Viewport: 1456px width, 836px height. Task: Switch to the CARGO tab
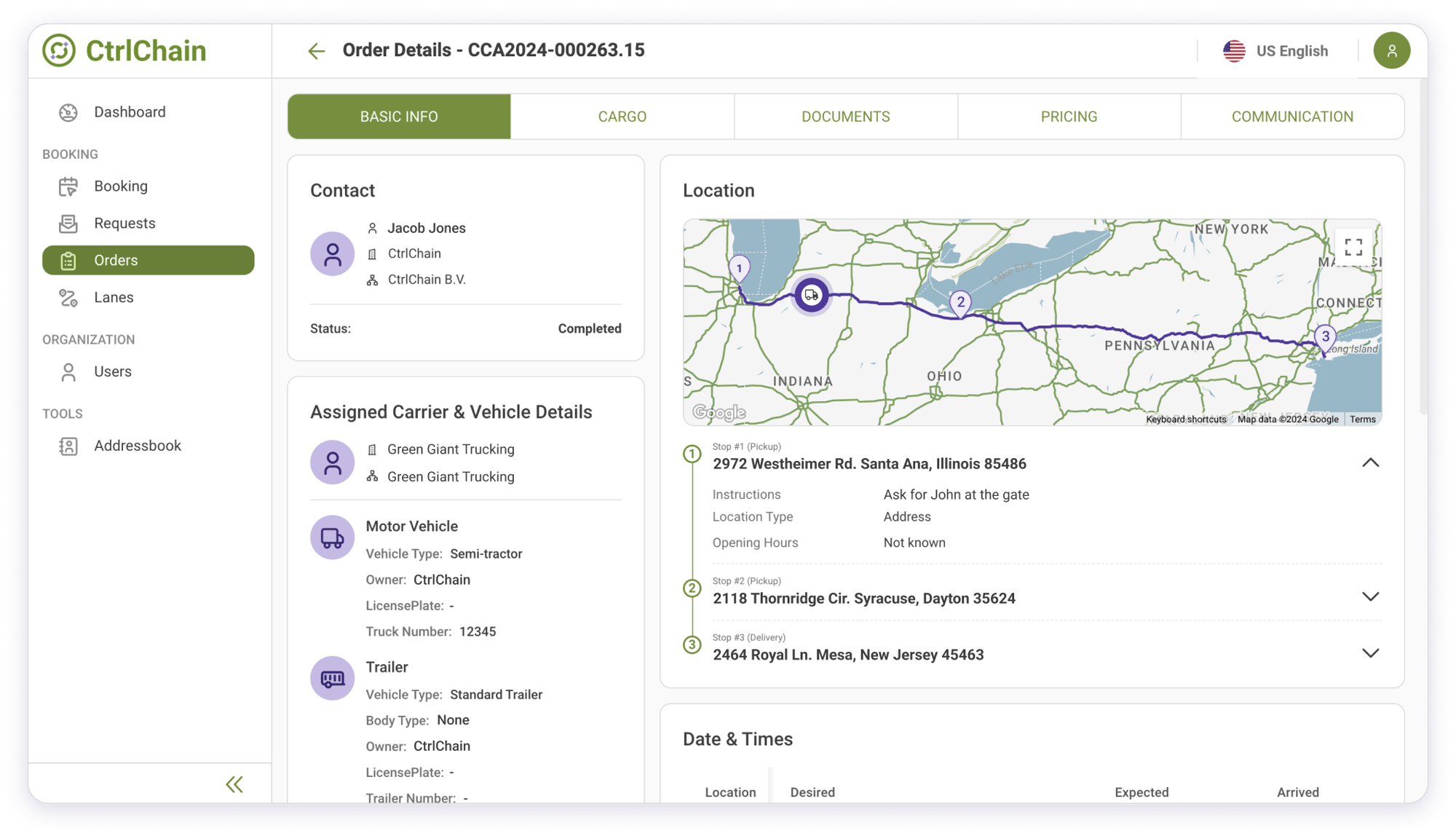[622, 117]
